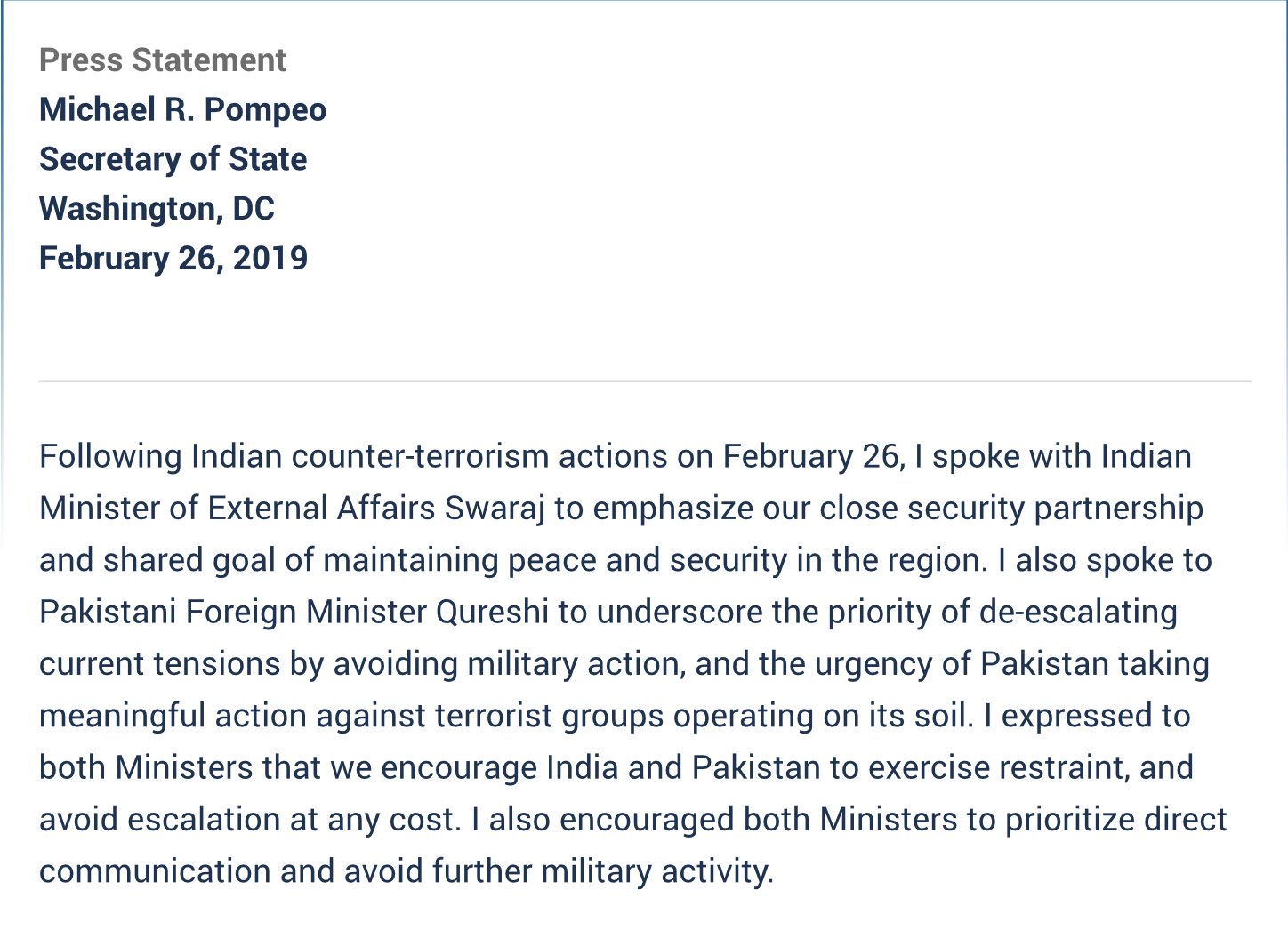Click the name "Swaraj" in the statement
Screen dimensions: 1288x946
[x=495, y=509]
